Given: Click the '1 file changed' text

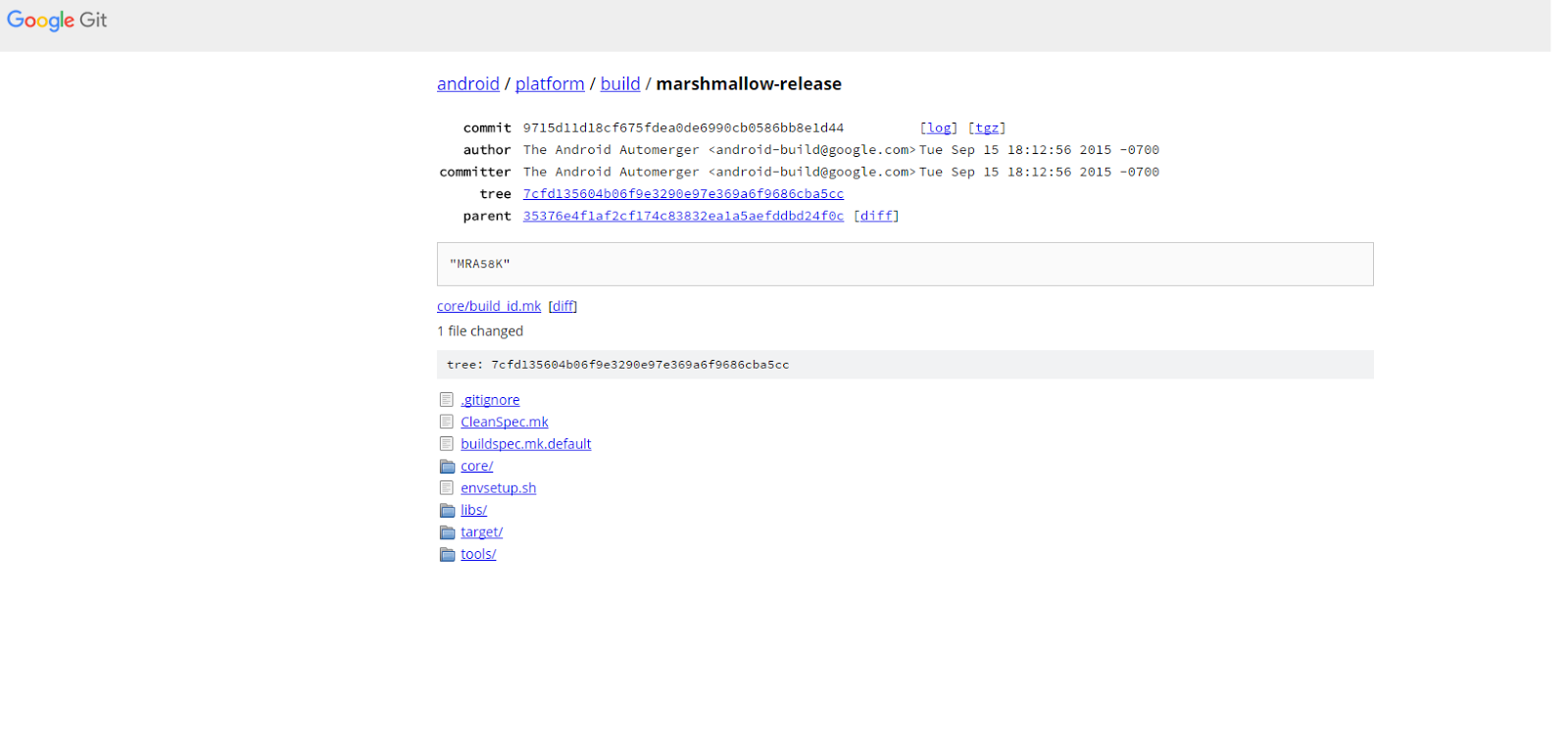Looking at the screenshot, I should point(480,331).
